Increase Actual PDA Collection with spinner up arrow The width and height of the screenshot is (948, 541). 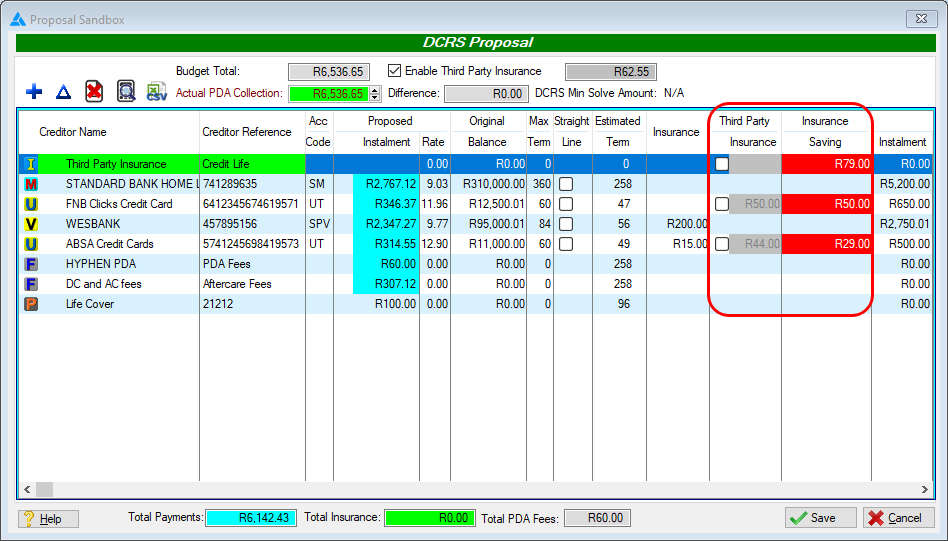coord(375,90)
